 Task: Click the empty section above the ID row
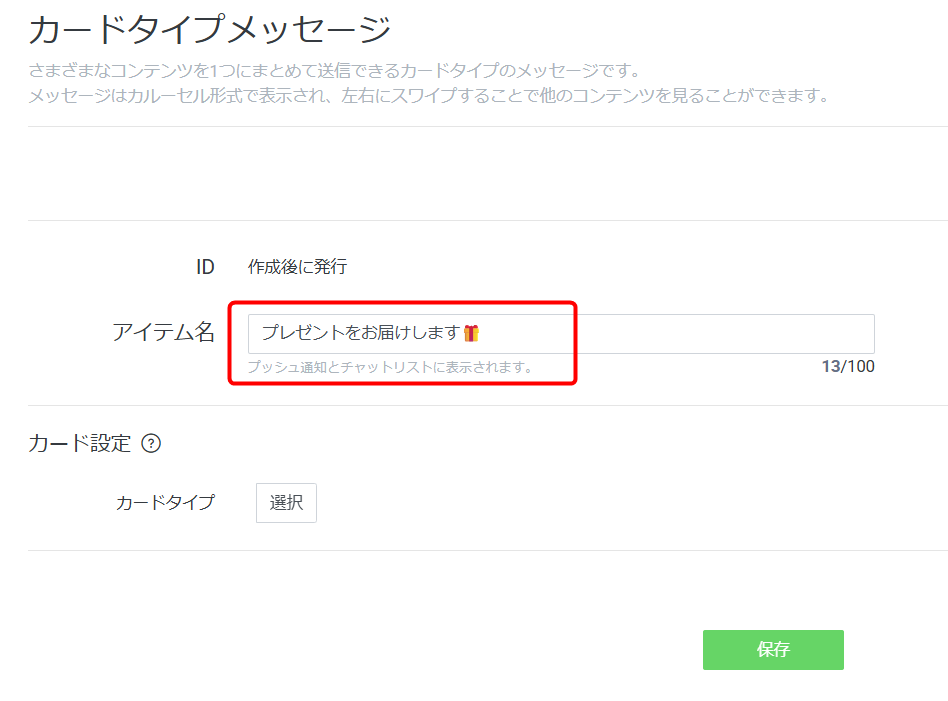click(488, 174)
